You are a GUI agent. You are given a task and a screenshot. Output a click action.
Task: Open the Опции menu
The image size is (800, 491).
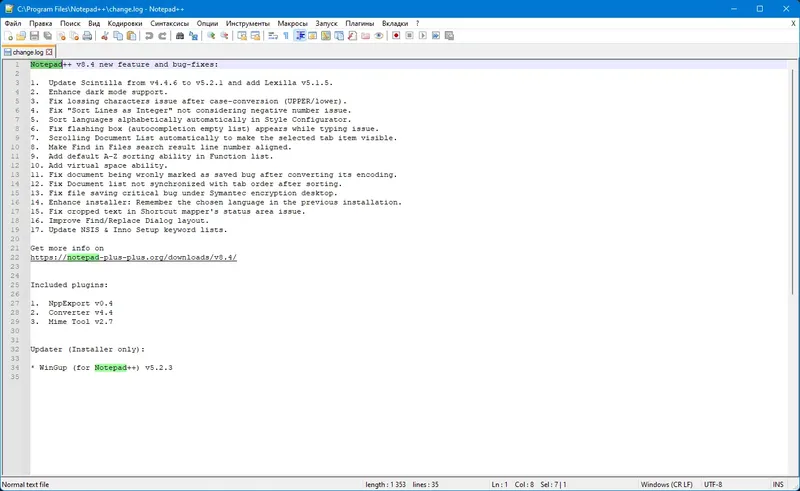(207, 23)
